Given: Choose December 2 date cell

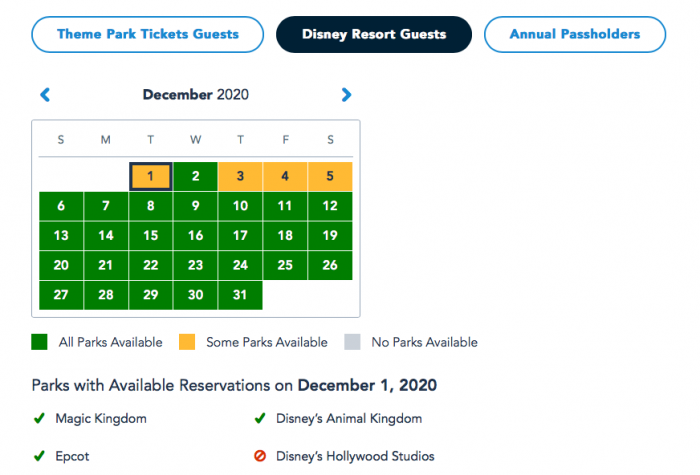Looking at the screenshot, I should [x=196, y=176].
